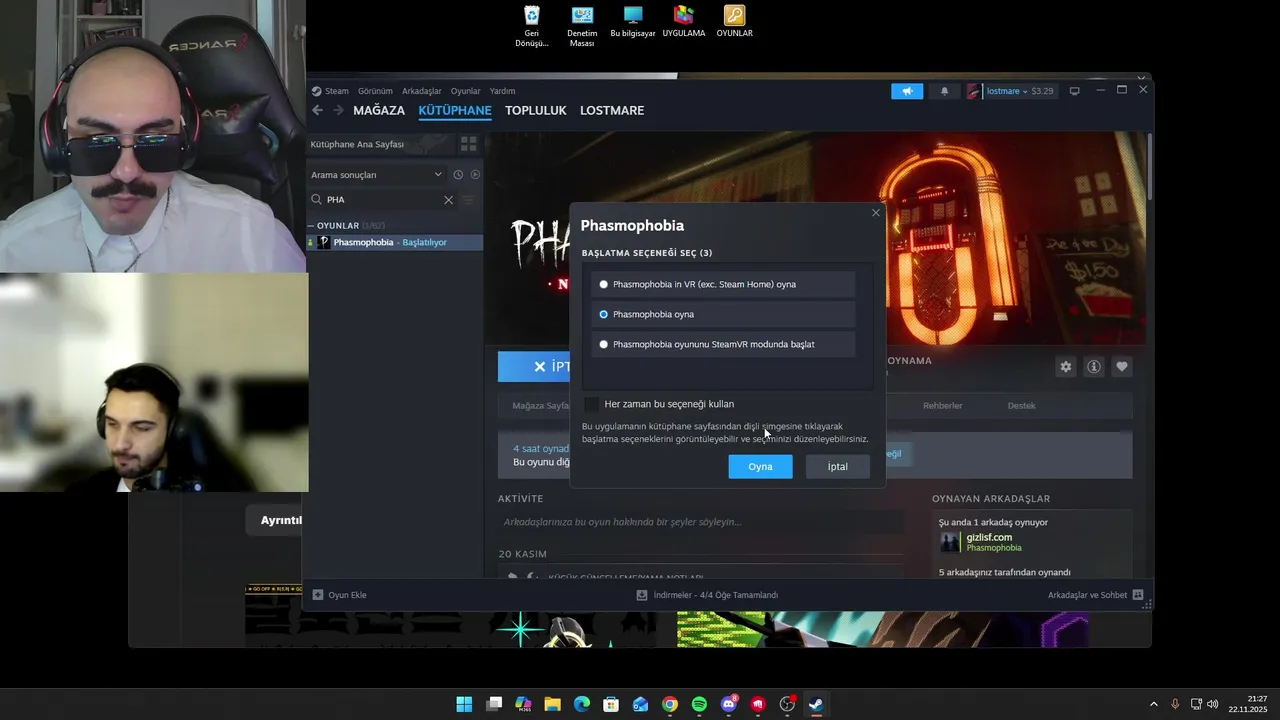This screenshot has height=720, width=1280.
Task: Open the Yardım menu
Action: pyautogui.click(x=502, y=91)
